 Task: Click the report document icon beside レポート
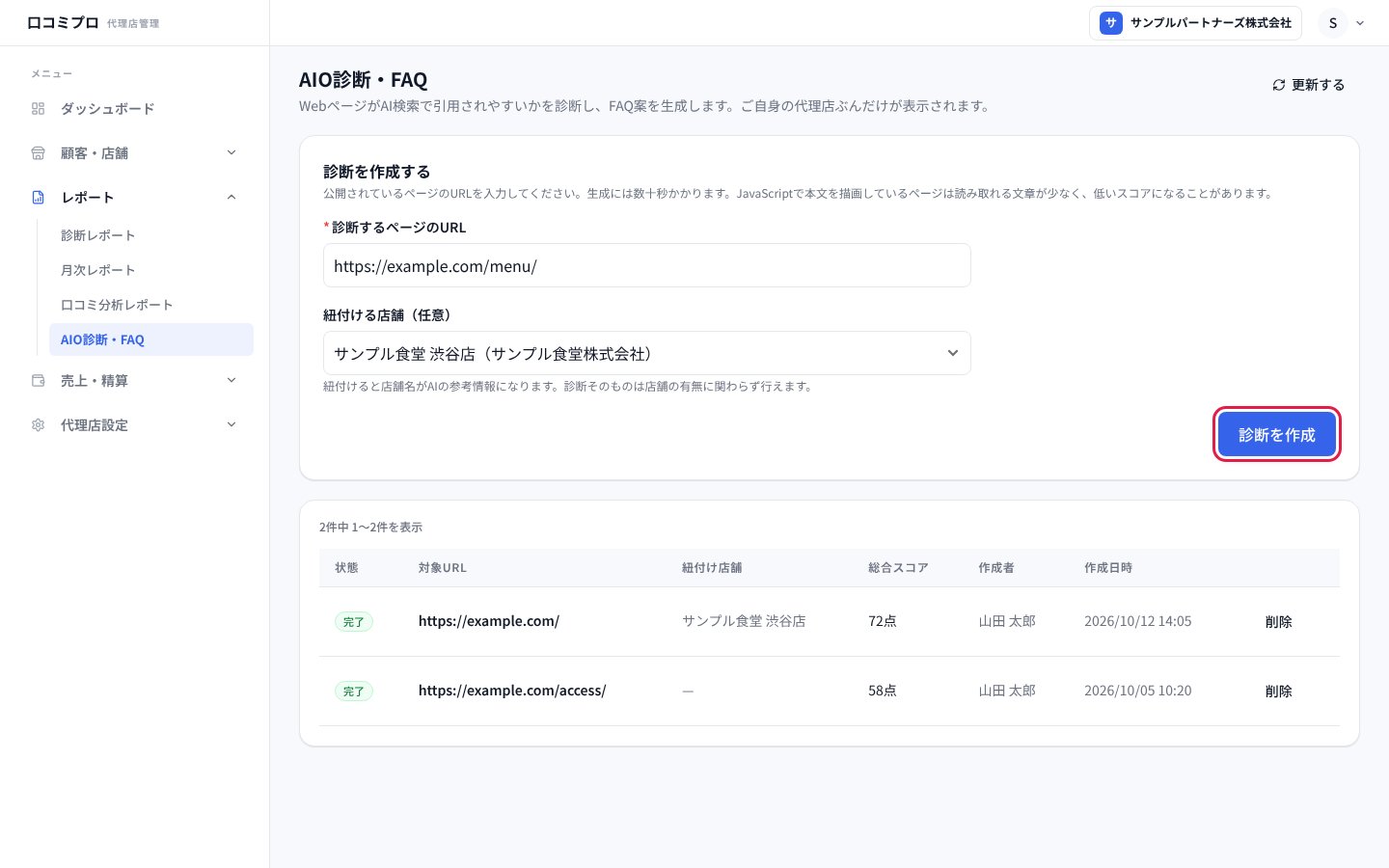[39, 198]
